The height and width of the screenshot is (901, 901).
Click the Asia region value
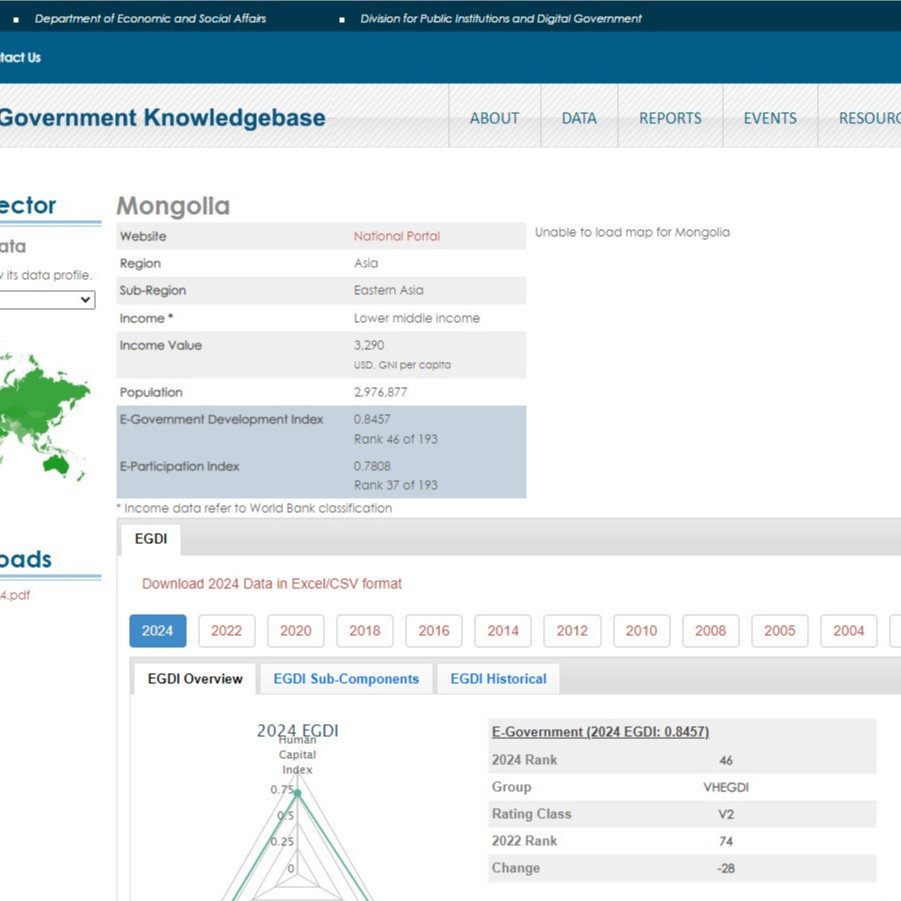[x=365, y=263]
